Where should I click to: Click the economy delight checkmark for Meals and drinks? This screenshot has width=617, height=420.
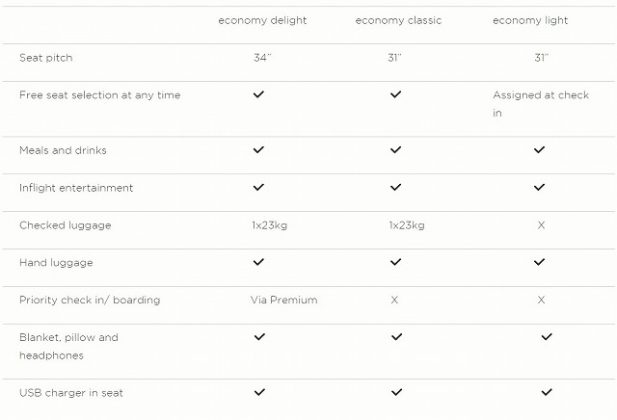coord(259,150)
